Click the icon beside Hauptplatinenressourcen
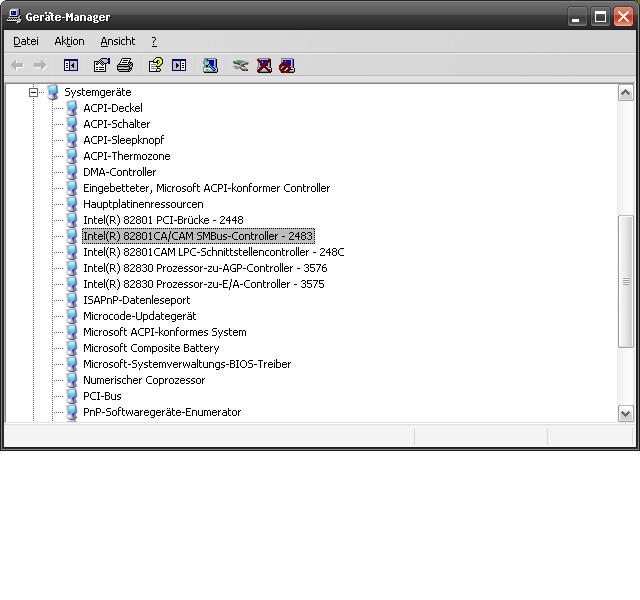640x600 pixels. [72, 204]
